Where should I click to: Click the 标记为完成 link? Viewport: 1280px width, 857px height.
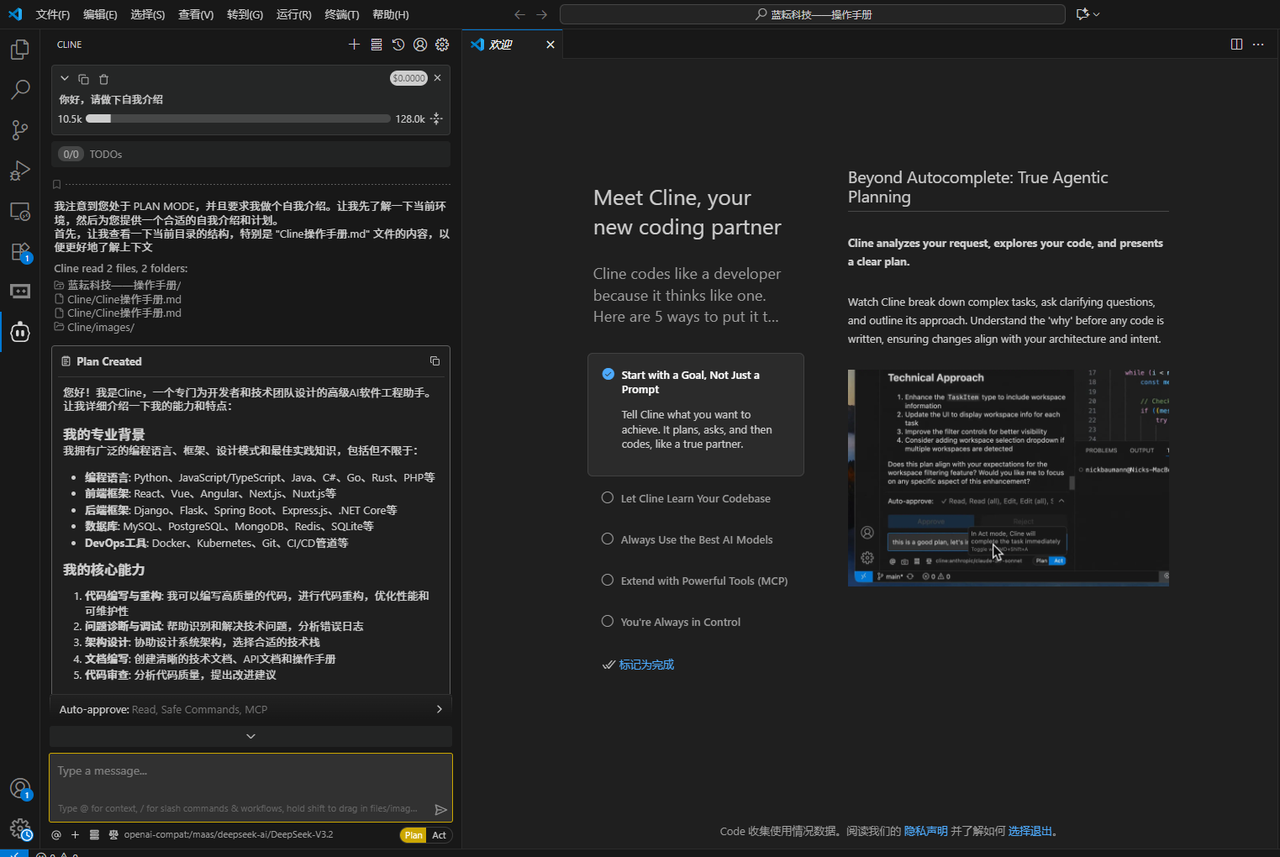(x=646, y=664)
